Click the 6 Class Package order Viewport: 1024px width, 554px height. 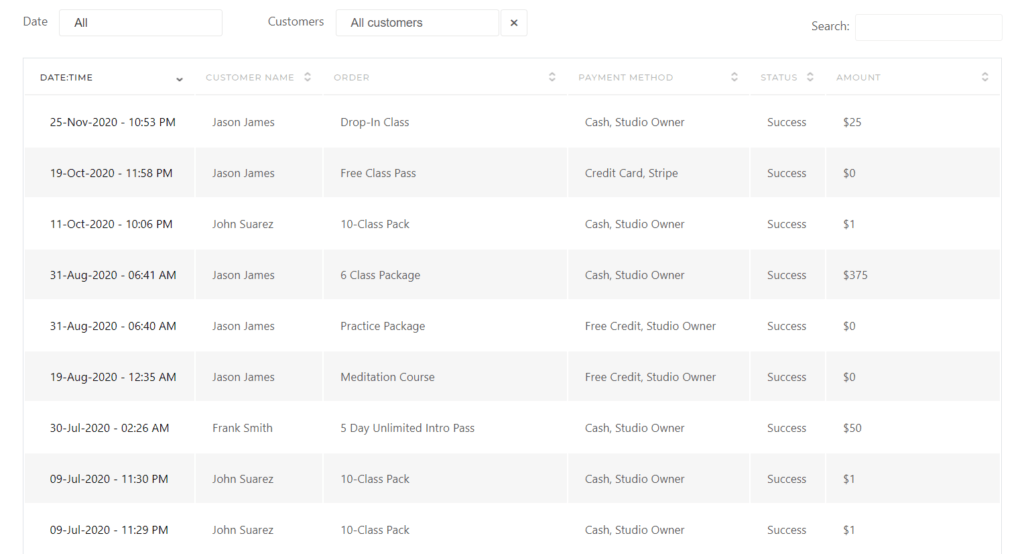point(380,276)
